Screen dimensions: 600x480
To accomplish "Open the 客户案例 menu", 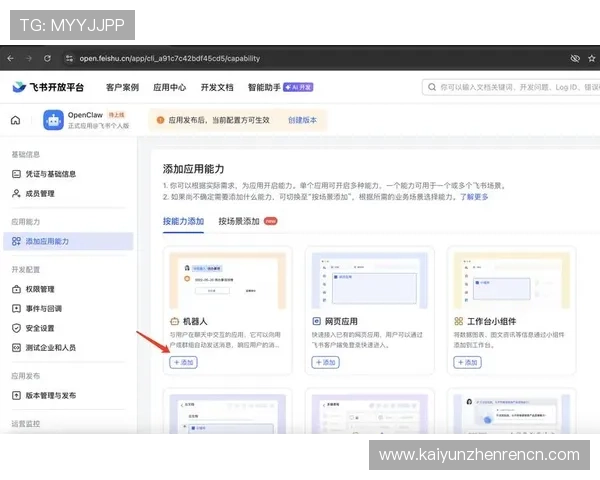I will coord(122,87).
